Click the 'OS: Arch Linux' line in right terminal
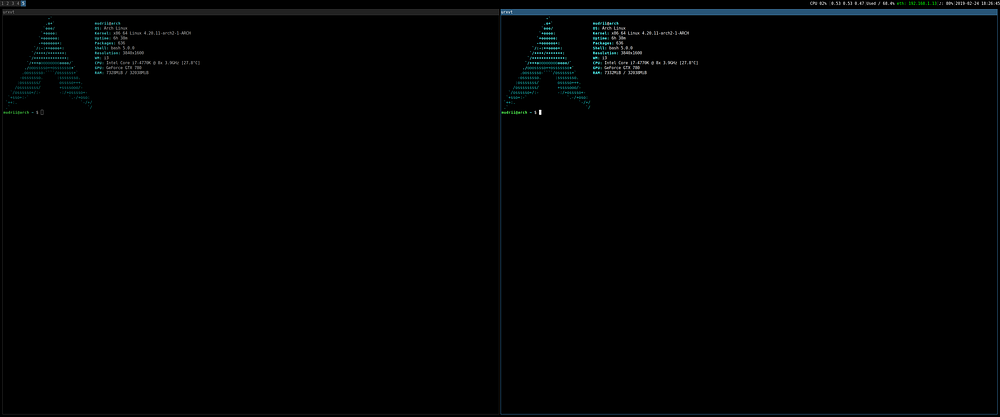 610,28
